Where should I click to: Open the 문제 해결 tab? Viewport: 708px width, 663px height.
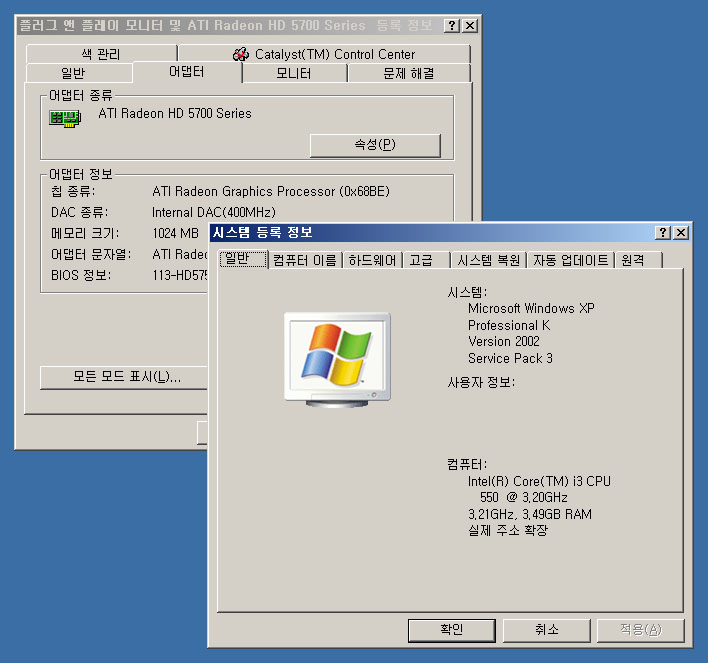click(409, 73)
